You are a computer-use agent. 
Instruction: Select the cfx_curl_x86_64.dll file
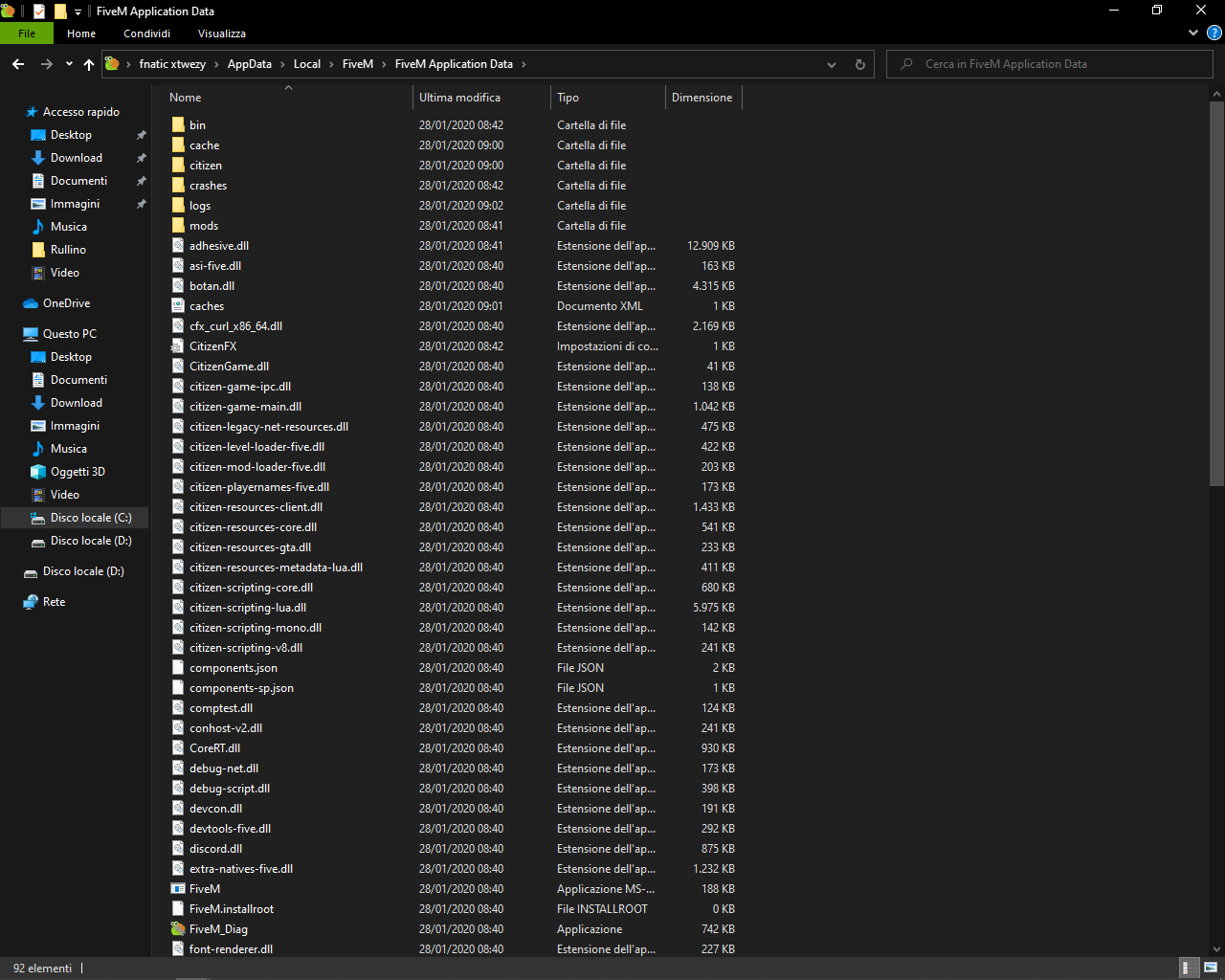point(235,326)
